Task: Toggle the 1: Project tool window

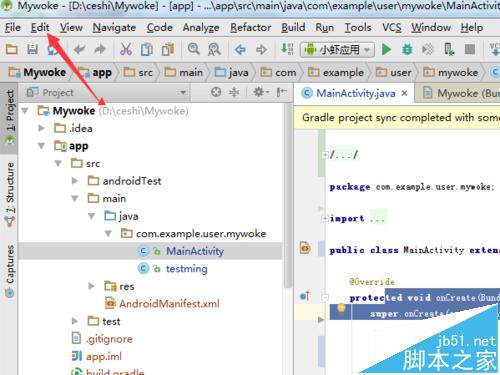Action: [9, 117]
